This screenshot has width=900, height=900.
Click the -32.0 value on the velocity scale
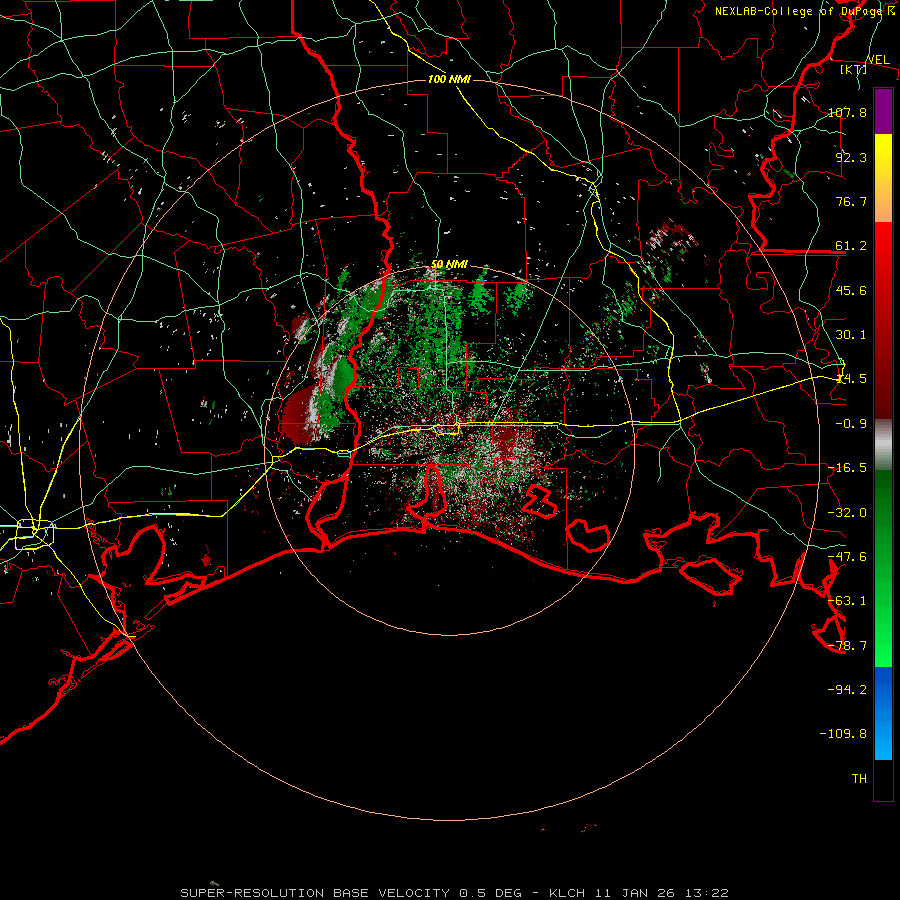click(x=847, y=513)
